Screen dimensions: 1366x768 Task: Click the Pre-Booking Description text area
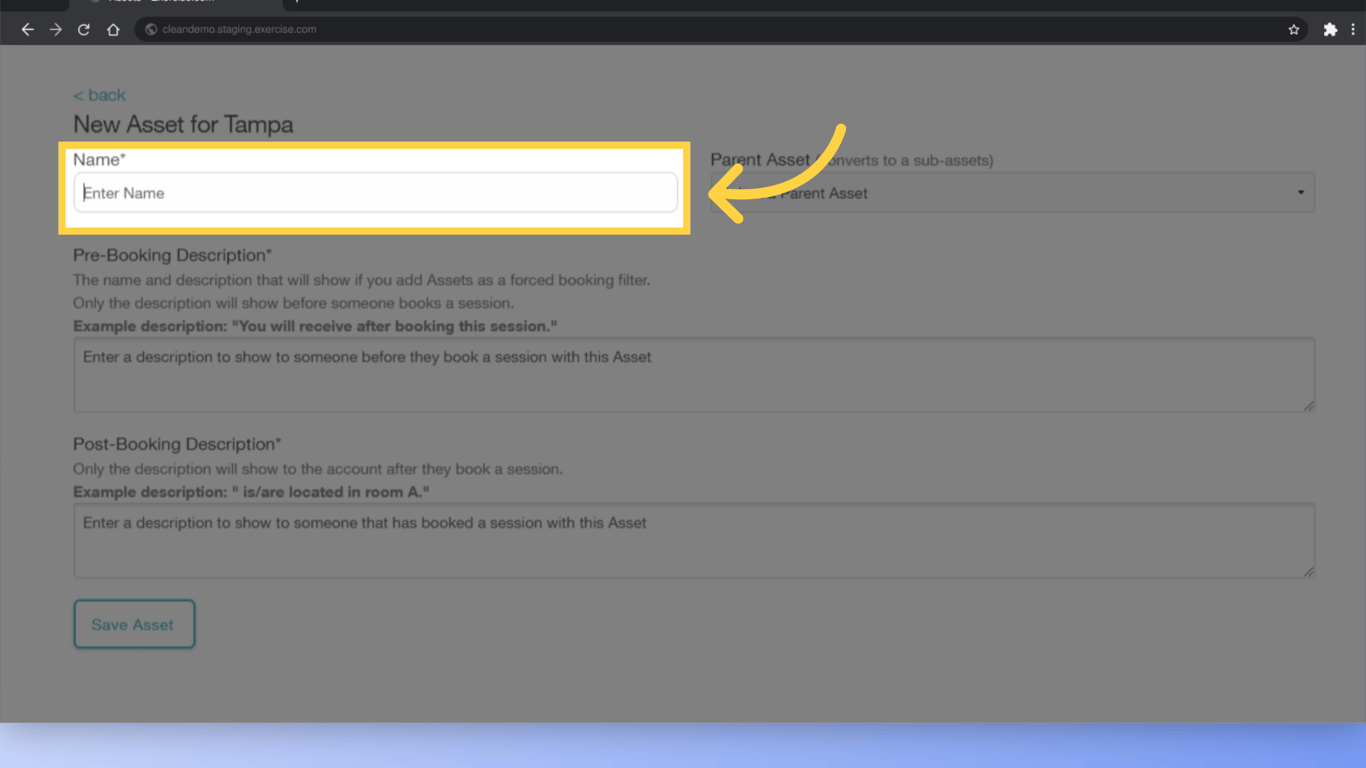694,375
